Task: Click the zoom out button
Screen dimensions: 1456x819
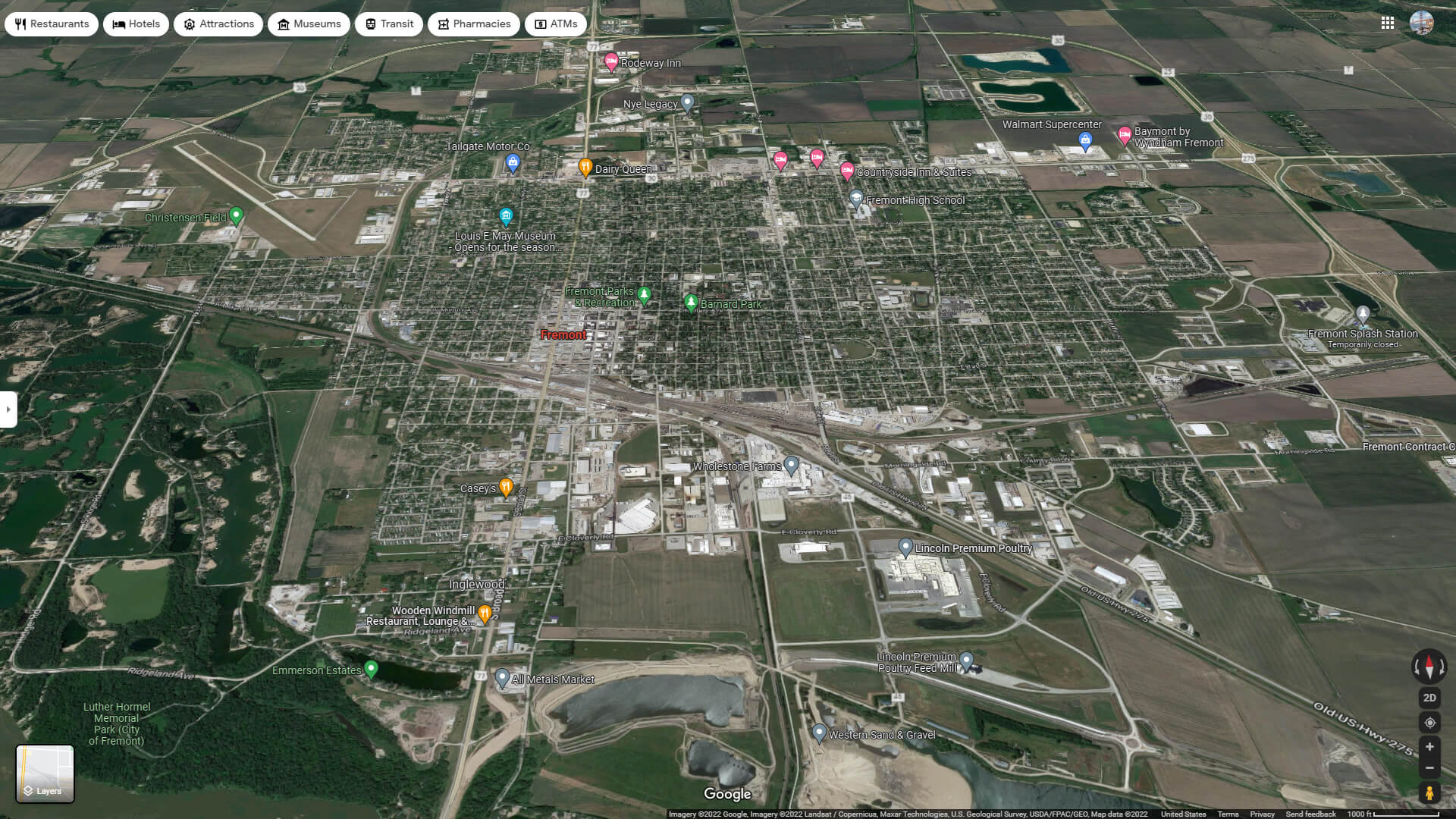Action: [x=1429, y=768]
